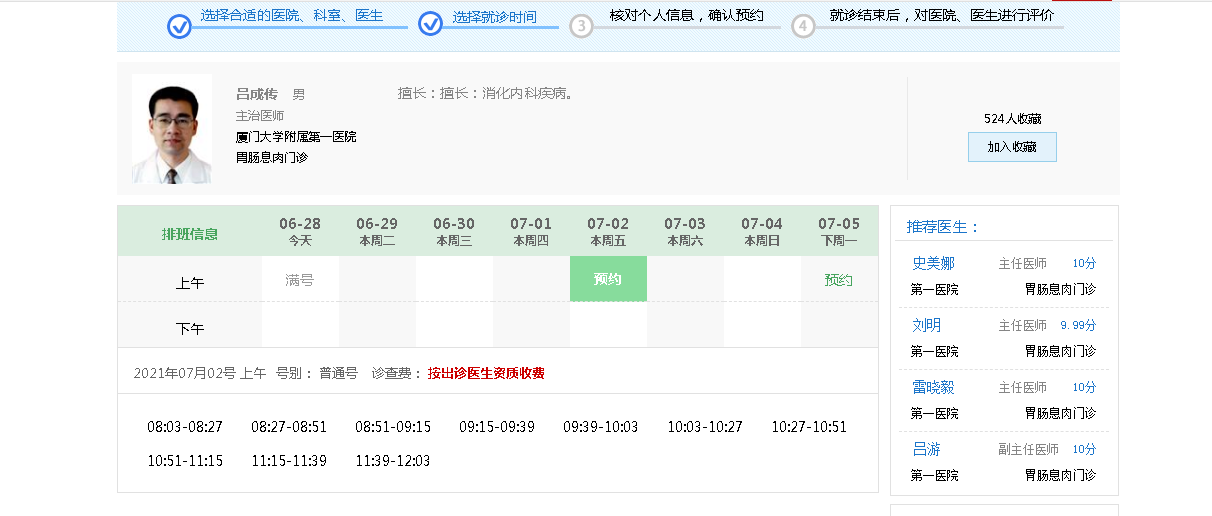Select the 11:39-12:03 time slot
Screen dimensions: 1212x516
point(393,461)
